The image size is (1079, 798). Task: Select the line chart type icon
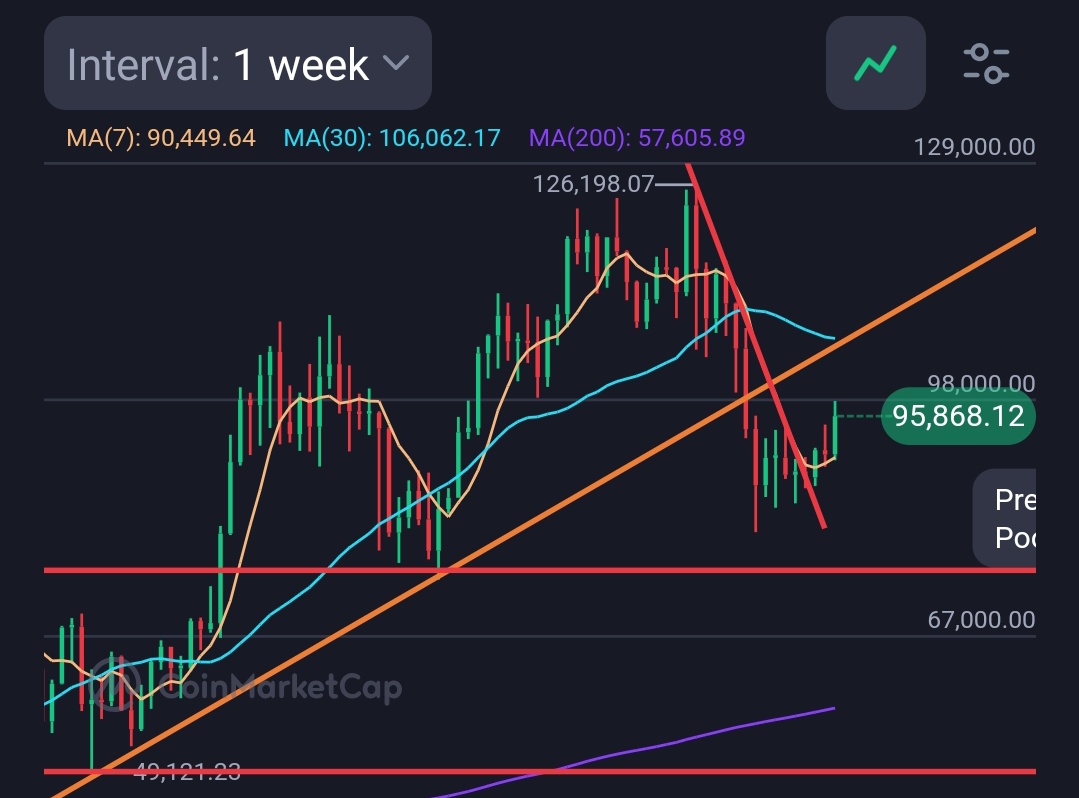click(x=874, y=63)
